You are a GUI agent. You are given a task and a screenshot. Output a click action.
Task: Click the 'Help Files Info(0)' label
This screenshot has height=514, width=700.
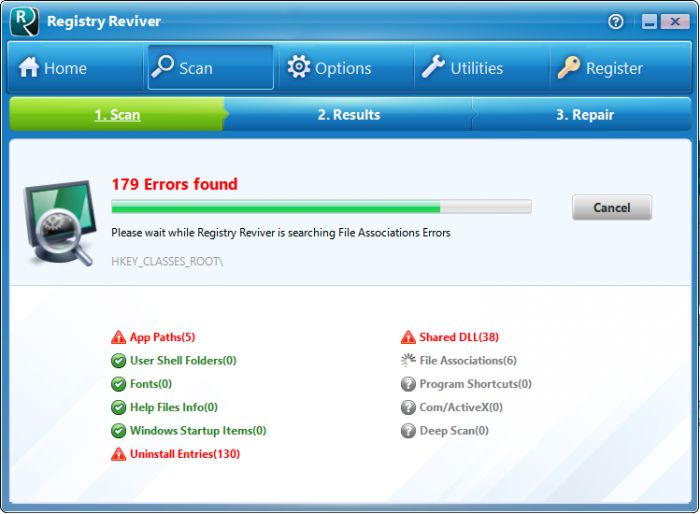[174, 407]
